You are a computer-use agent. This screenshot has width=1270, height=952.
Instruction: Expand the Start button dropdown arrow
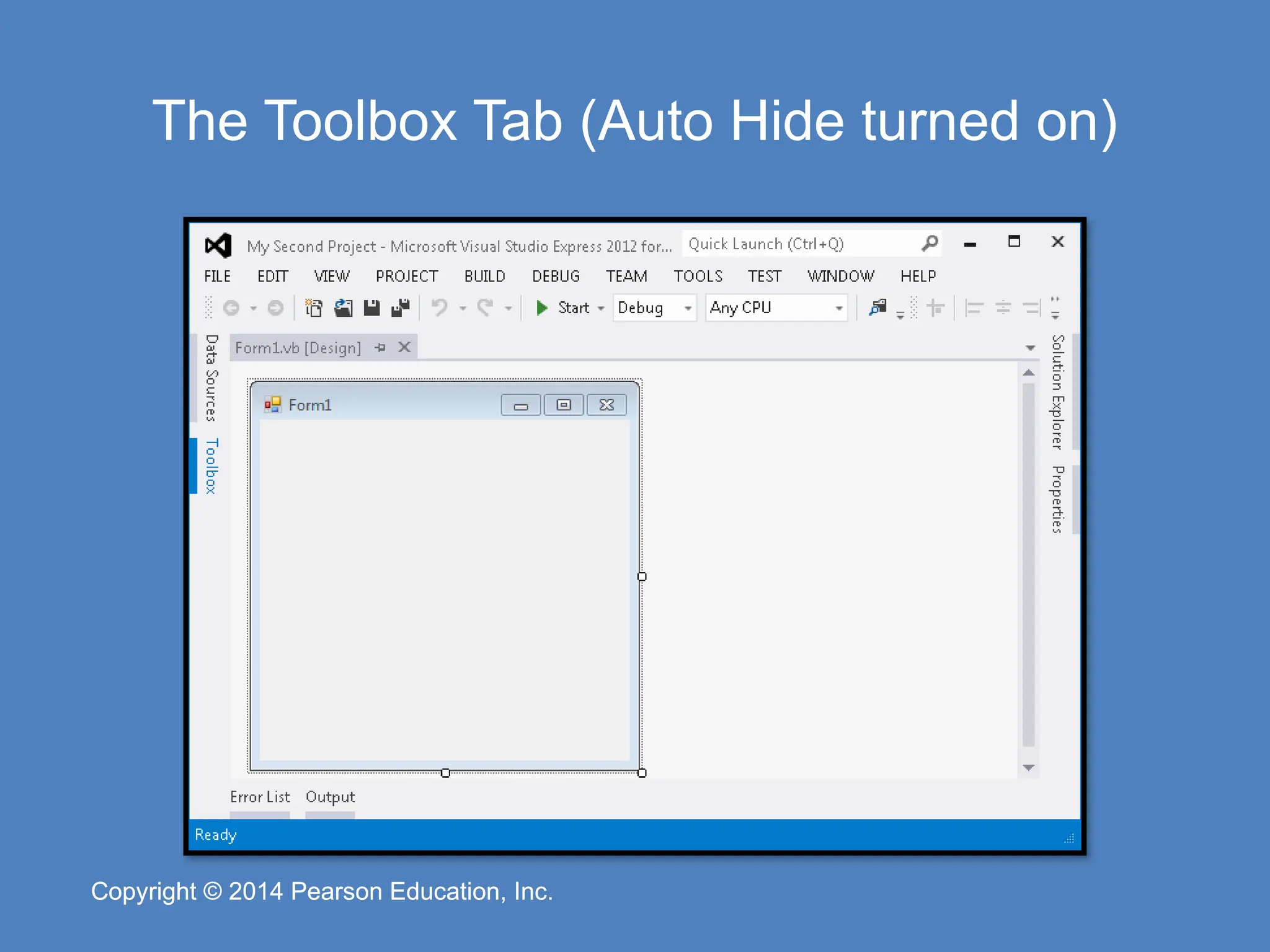tap(600, 309)
